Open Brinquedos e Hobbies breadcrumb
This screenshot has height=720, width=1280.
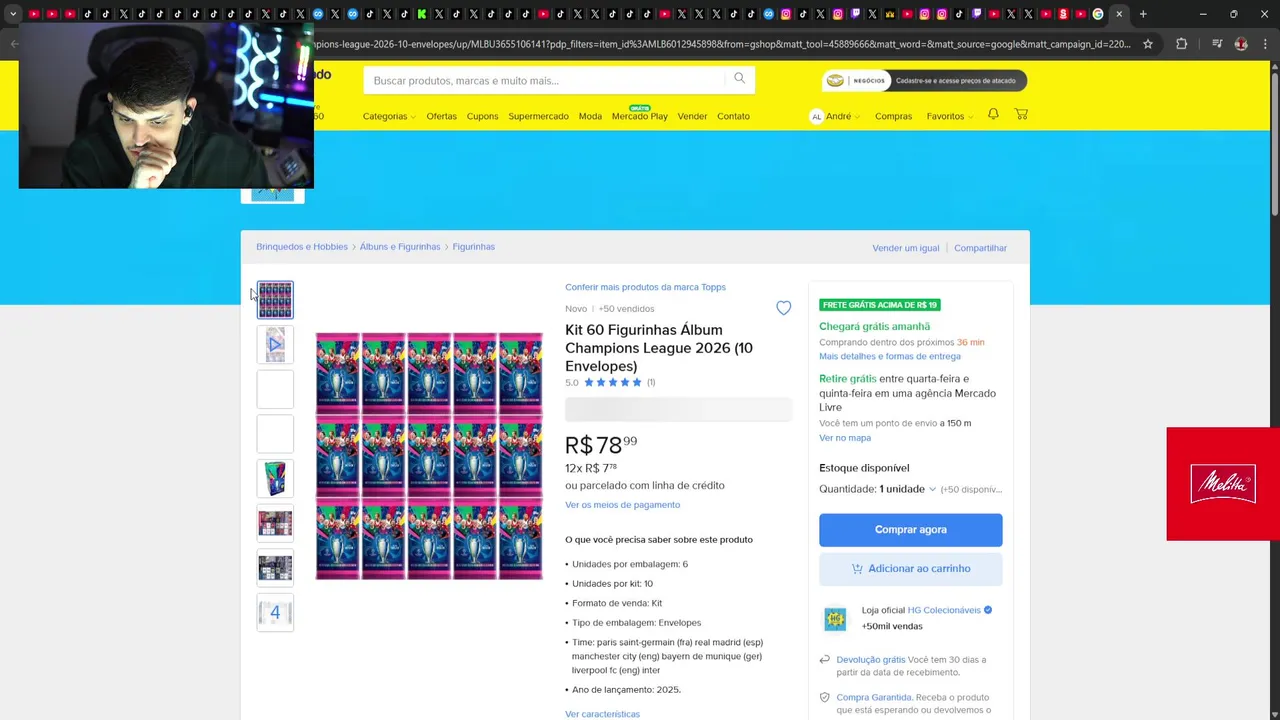click(302, 247)
